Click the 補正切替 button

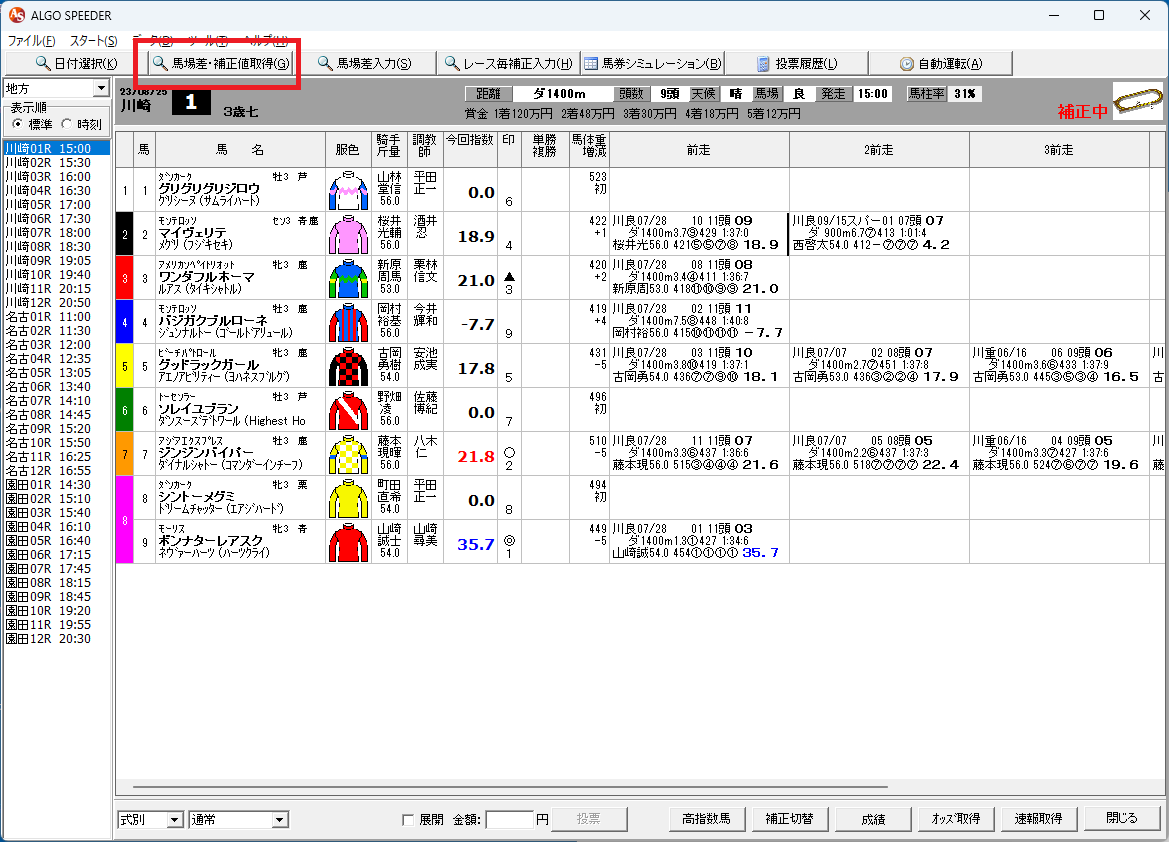(789, 818)
